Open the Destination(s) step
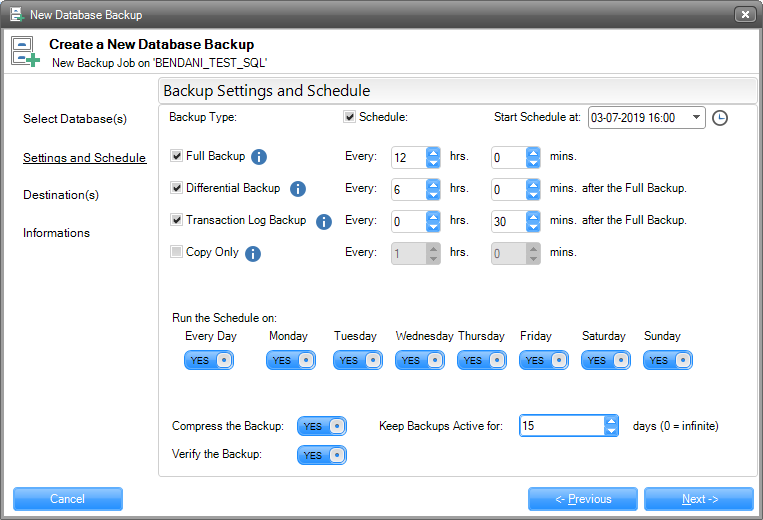 tap(61, 195)
